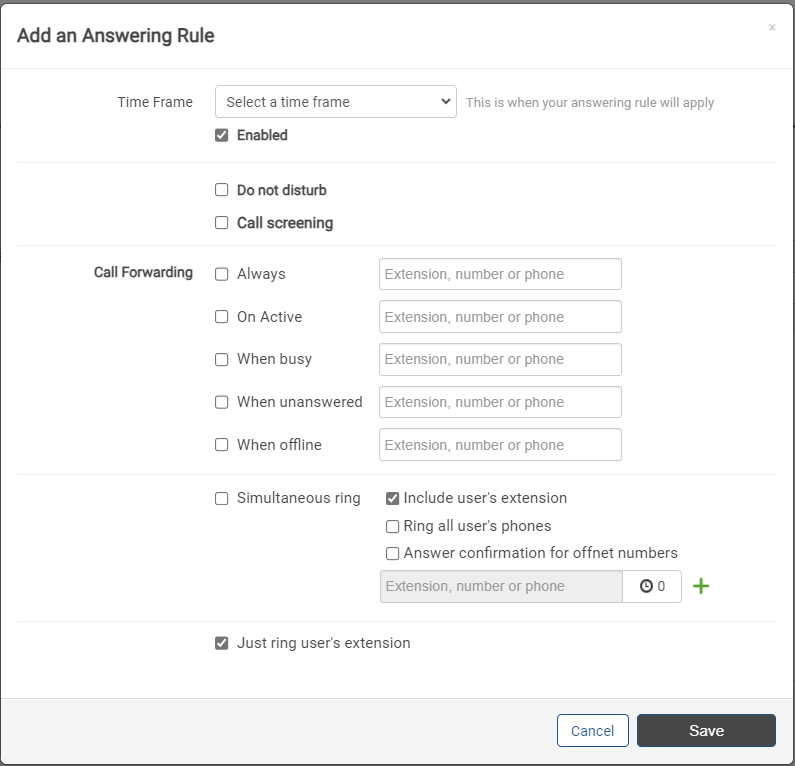Enable Answer confirmation for offnet numbers
This screenshot has height=766, width=795.
pyautogui.click(x=392, y=553)
